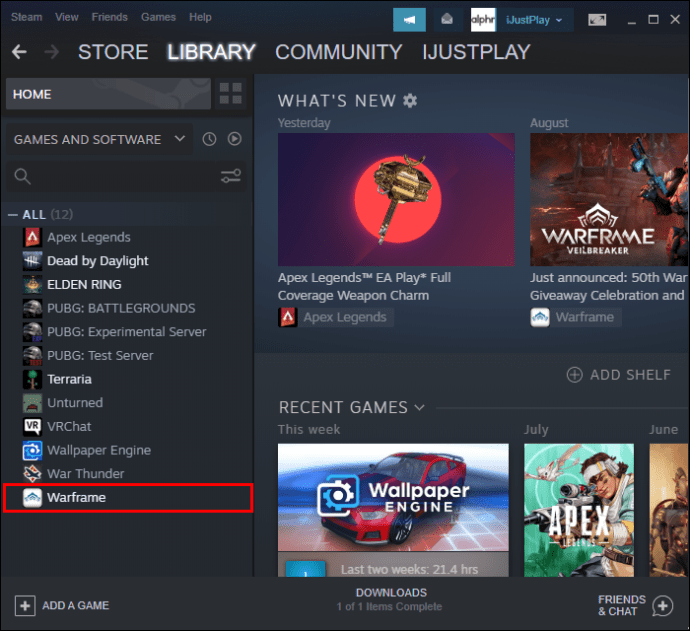The width and height of the screenshot is (690, 631).
Task: Open 'Just announced: 50th War' headline
Action: coord(609,286)
